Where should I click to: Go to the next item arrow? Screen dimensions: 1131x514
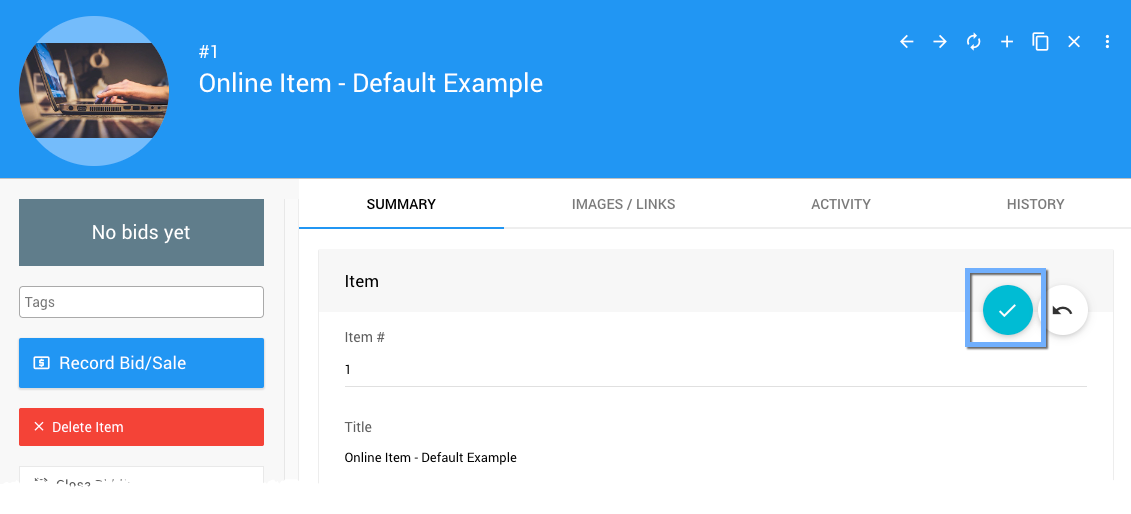click(940, 42)
